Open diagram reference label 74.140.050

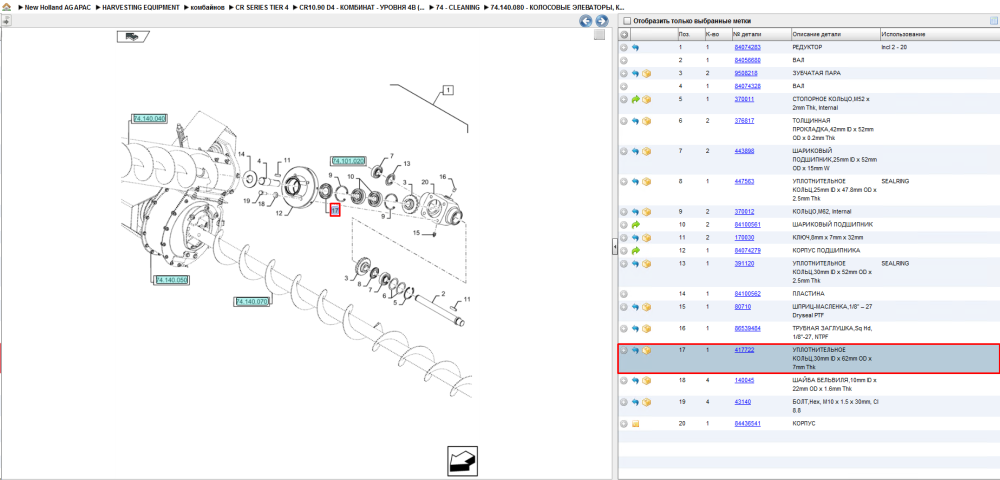pos(172,280)
